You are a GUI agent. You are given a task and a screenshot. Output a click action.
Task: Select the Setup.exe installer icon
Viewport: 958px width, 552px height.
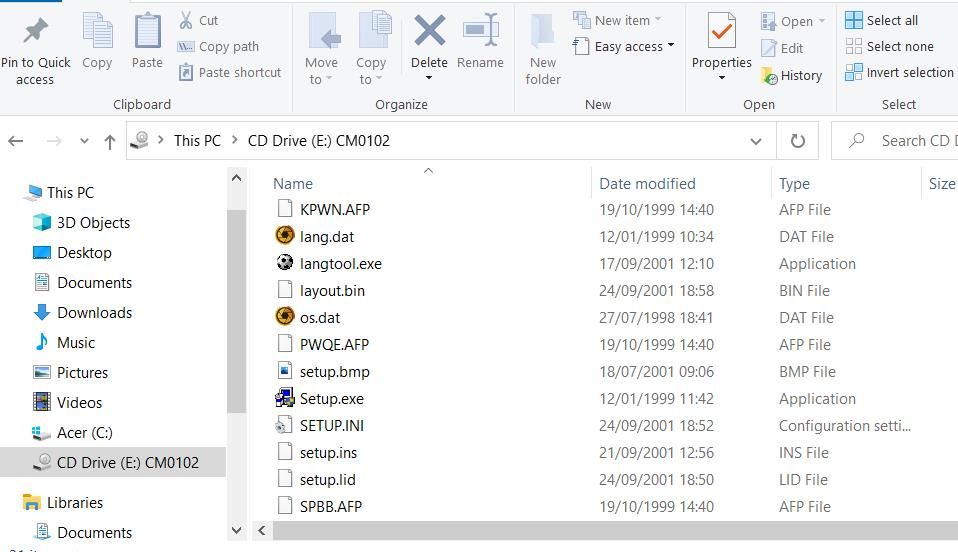pos(285,398)
